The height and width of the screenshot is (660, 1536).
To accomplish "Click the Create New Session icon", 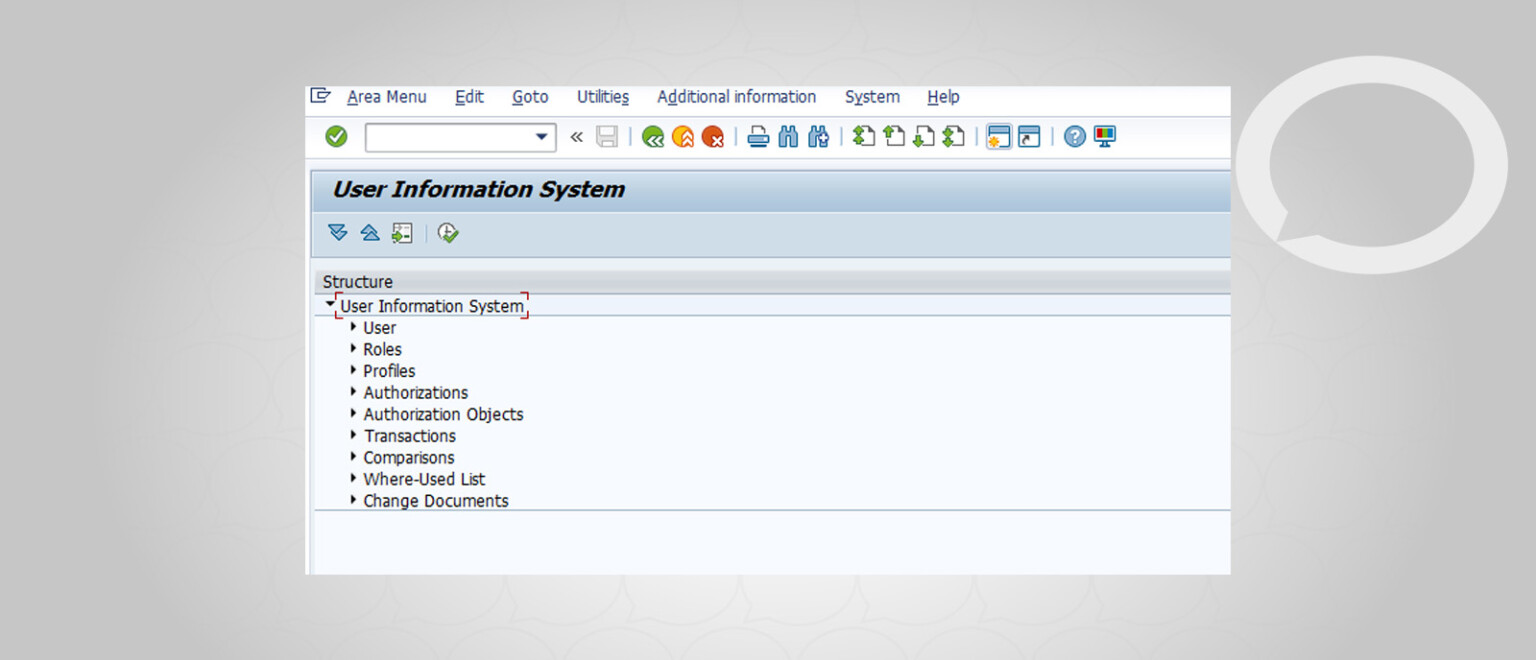I will tap(999, 137).
